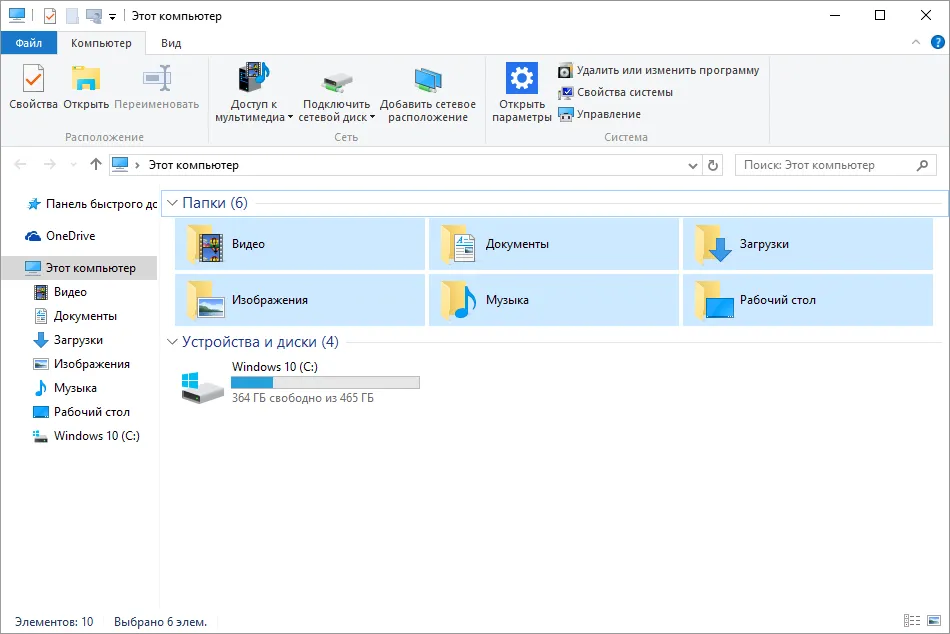
Task: Click the properties icon in the title bar
Action: click(x=50, y=16)
